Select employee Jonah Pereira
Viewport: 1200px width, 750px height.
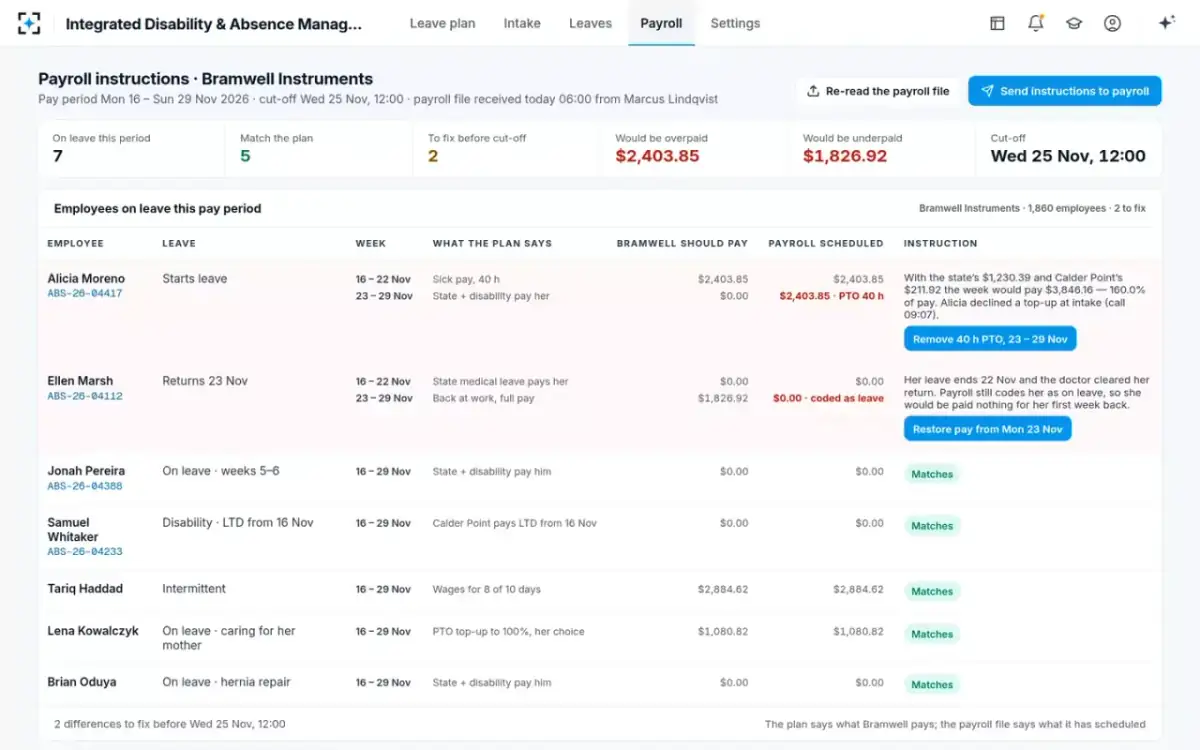(86, 471)
